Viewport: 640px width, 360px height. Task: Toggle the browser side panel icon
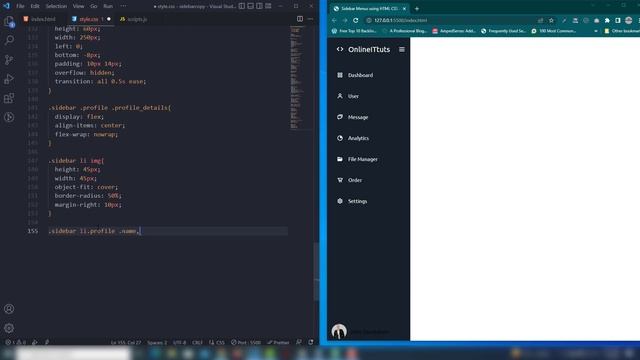pyautogui.click(x=618, y=20)
